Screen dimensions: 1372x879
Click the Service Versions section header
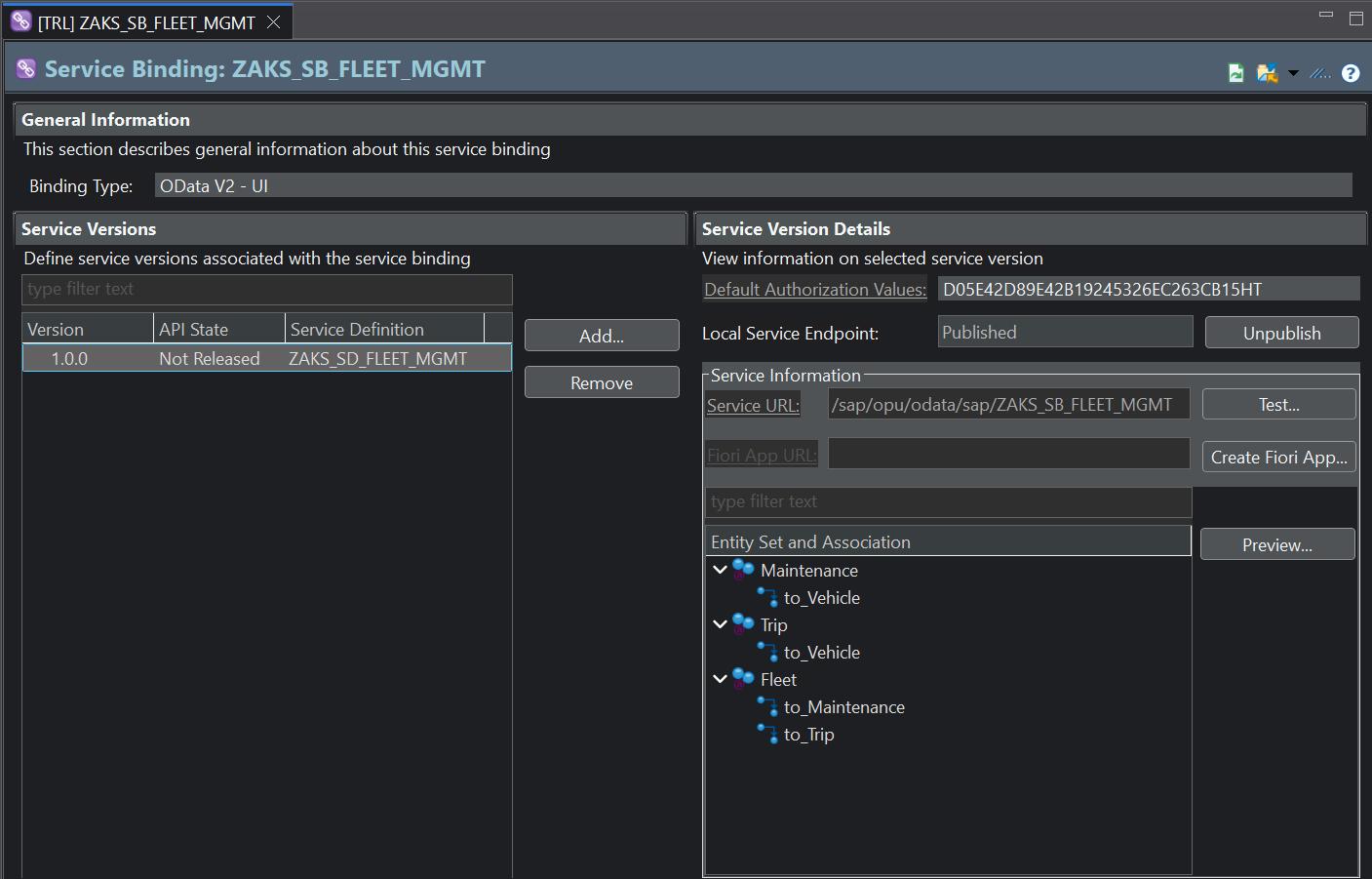tap(351, 228)
